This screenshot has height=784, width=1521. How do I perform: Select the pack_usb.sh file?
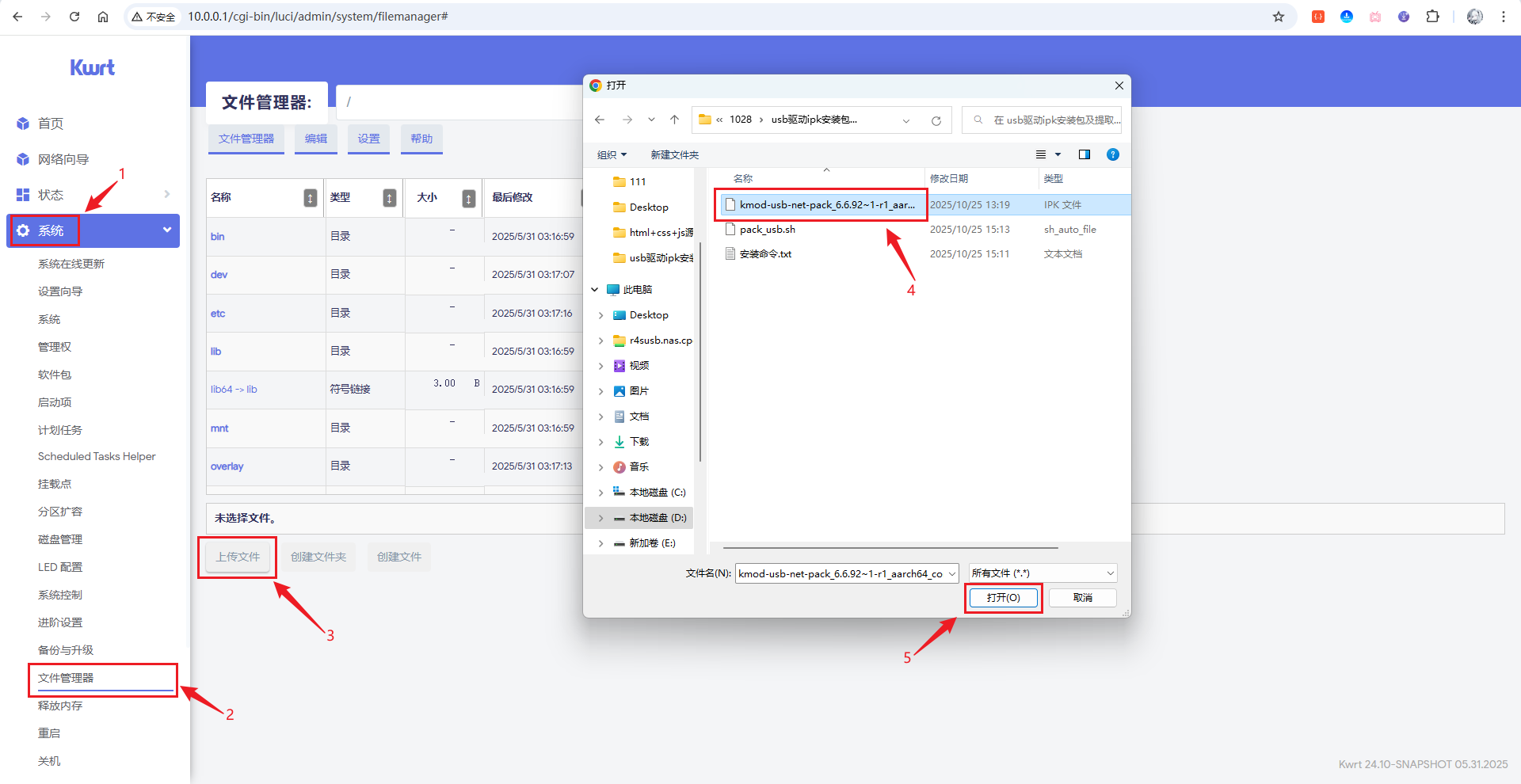pos(767,230)
